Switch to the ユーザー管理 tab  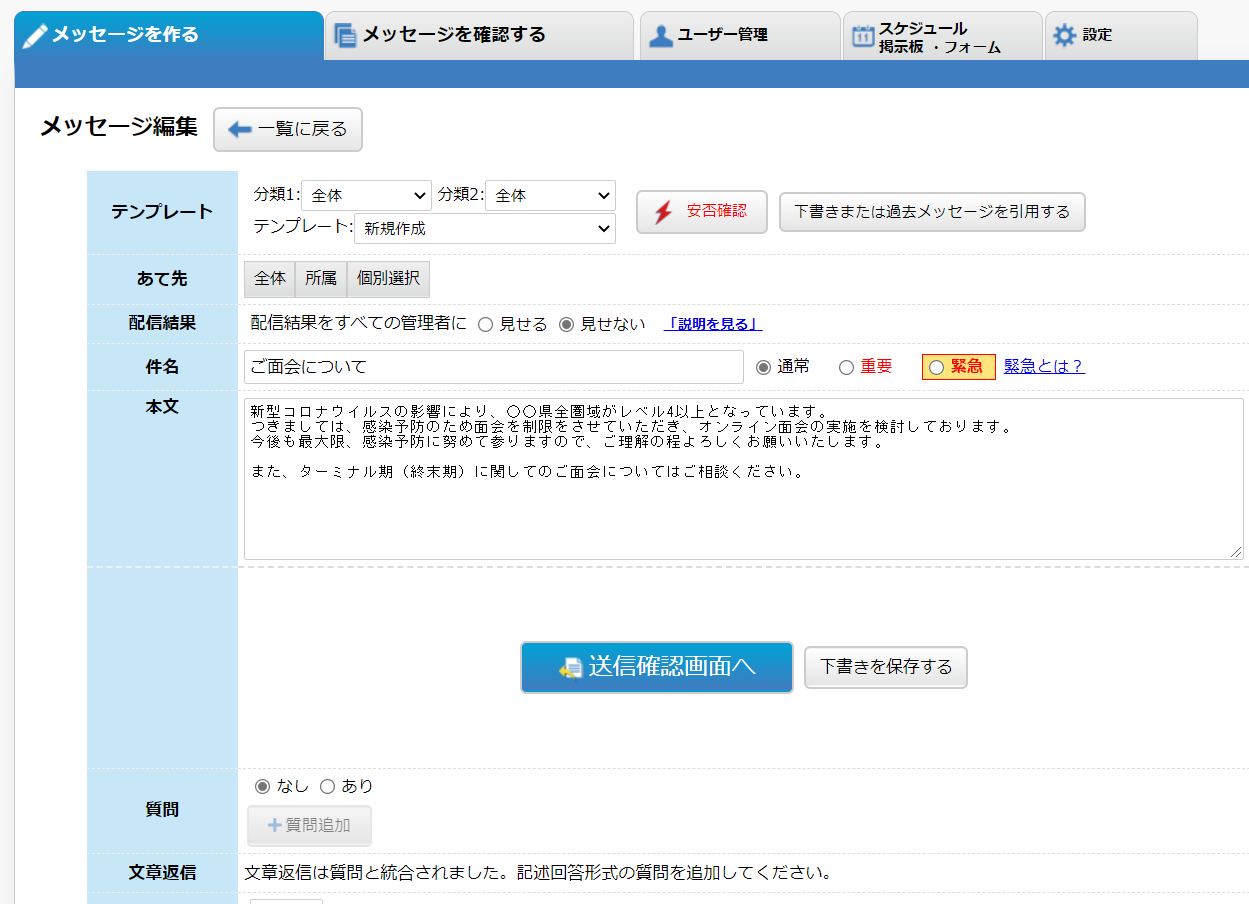740,36
